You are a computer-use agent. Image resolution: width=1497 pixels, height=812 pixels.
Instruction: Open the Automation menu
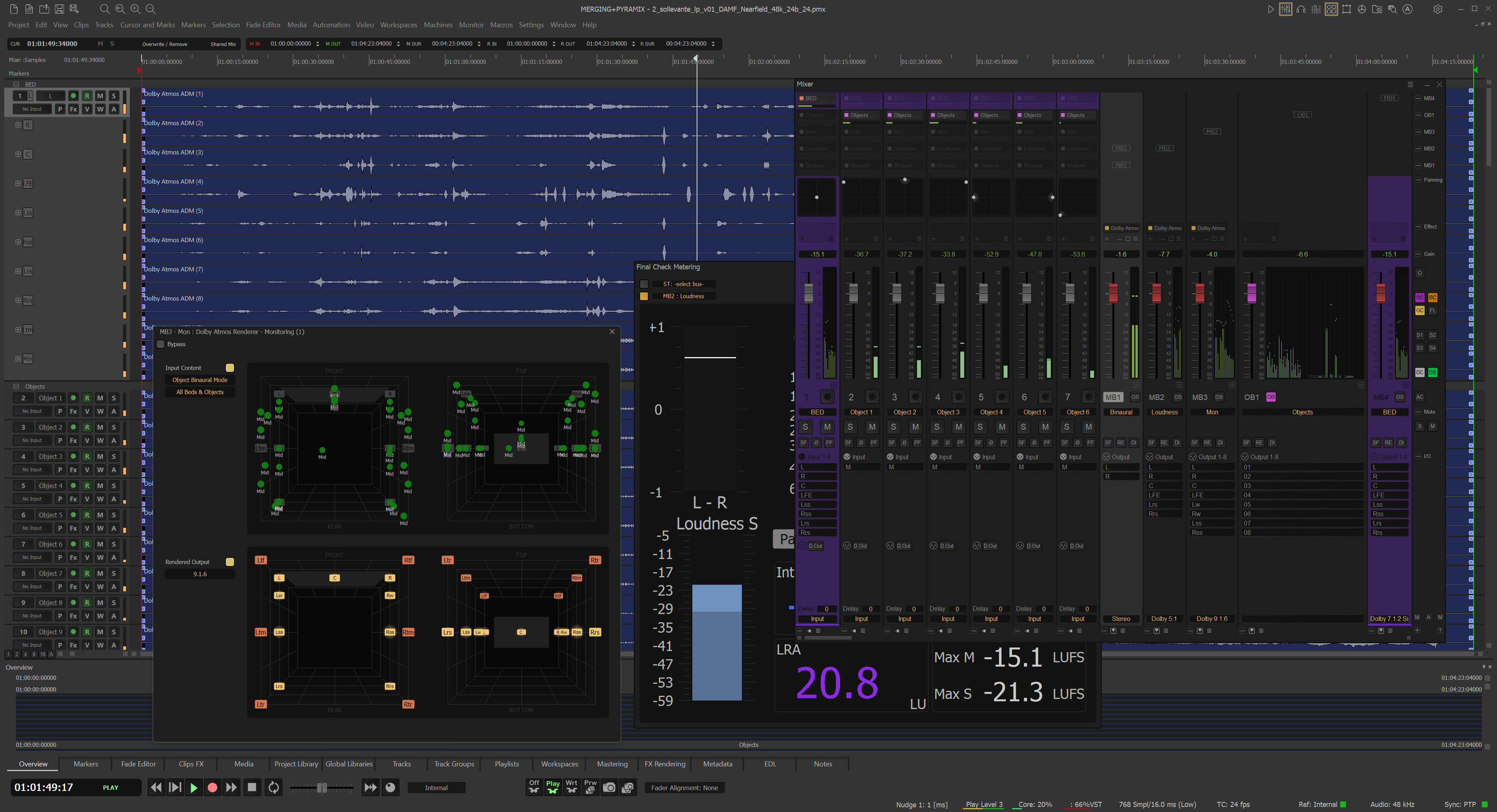click(x=331, y=25)
